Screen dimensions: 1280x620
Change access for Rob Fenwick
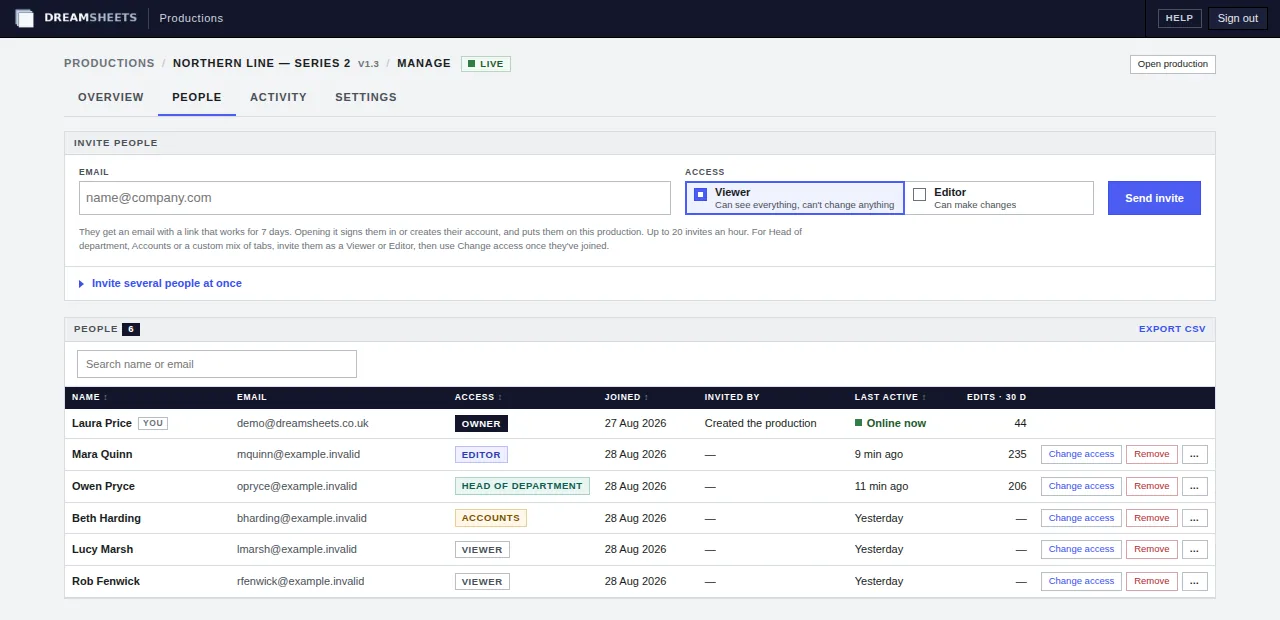pos(1081,581)
